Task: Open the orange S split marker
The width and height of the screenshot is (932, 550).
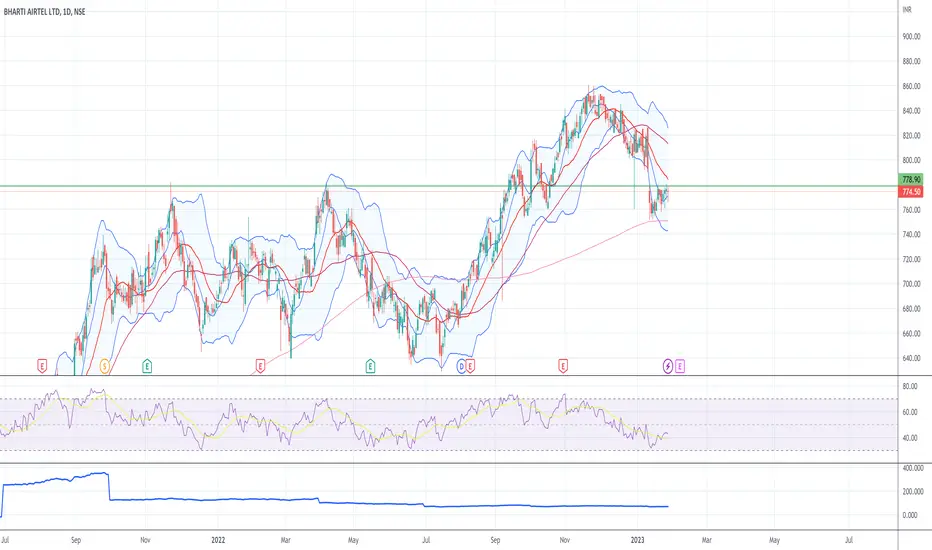Action: click(105, 366)
